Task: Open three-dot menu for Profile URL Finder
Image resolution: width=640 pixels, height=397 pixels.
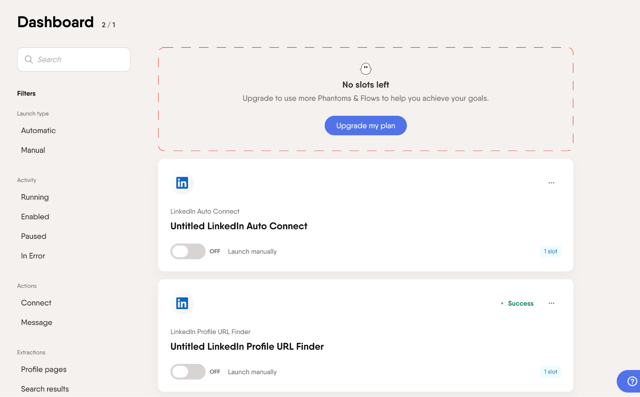Action: click(x=551, y=303)
